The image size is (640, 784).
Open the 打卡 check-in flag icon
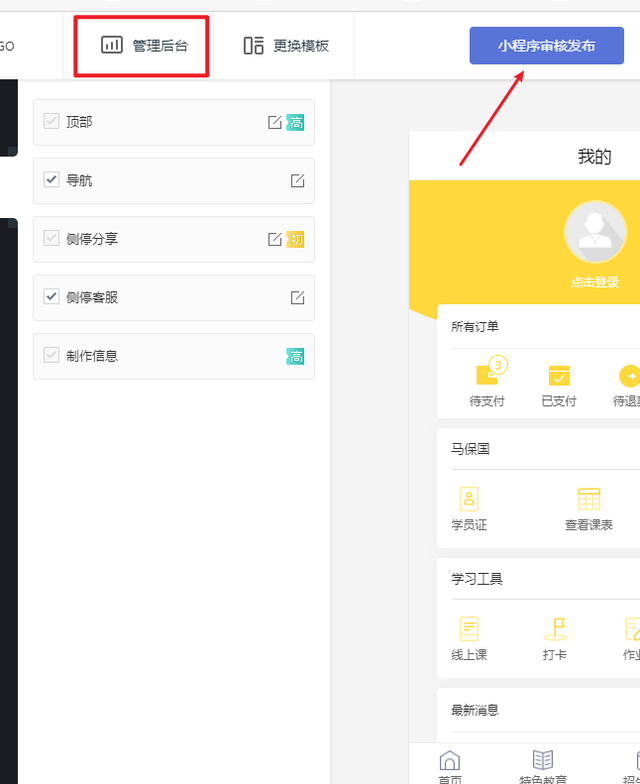(555, 628)
